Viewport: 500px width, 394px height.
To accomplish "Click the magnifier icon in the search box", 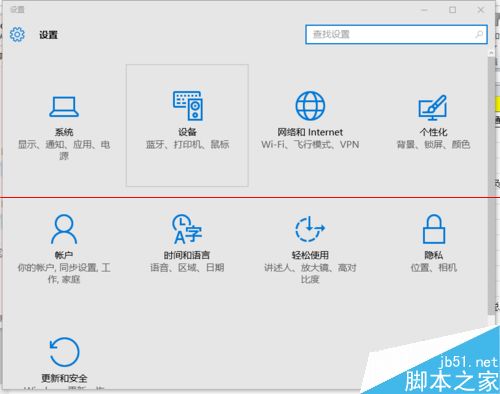I will (479, 34).
